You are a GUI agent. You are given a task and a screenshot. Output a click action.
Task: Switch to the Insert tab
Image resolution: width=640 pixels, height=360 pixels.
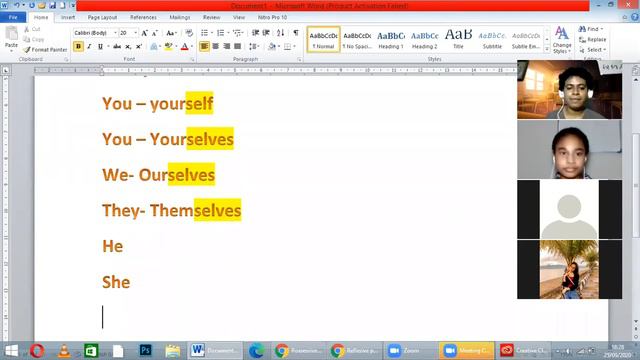(68, 17)
